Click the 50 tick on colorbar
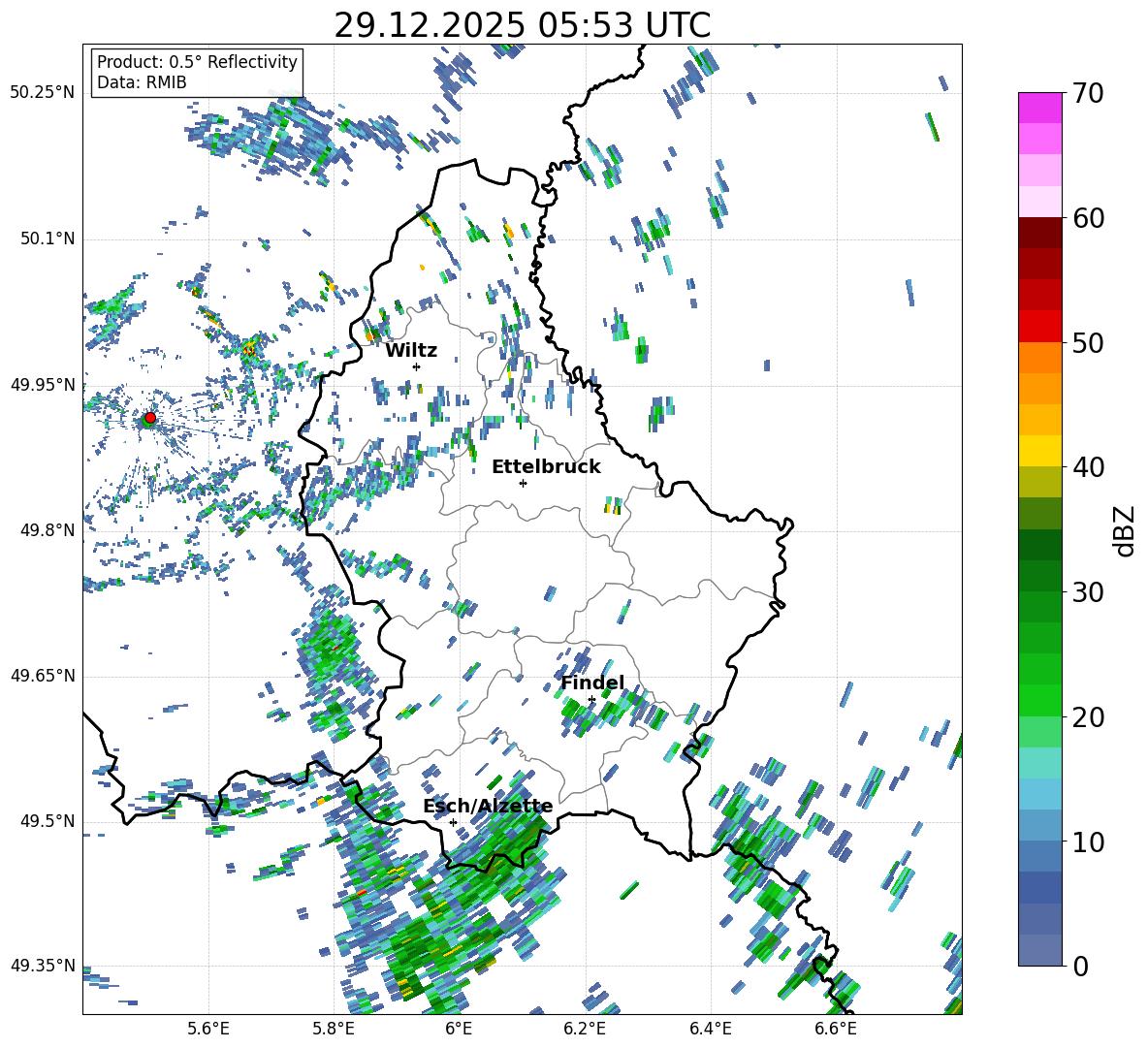Screen dimensions: 1148x1048 tap(1088, 342)
